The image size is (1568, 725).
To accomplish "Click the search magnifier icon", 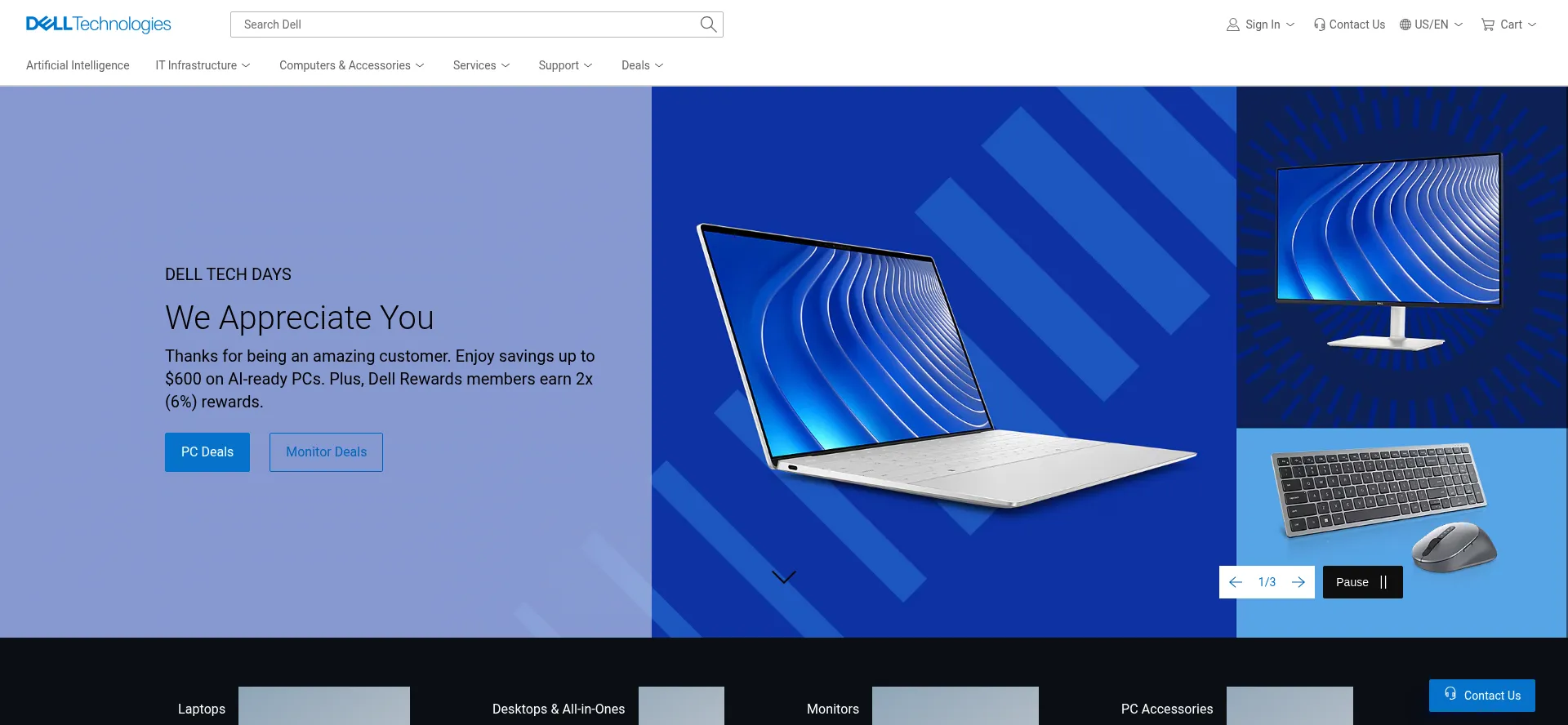I will coord(708,24).
